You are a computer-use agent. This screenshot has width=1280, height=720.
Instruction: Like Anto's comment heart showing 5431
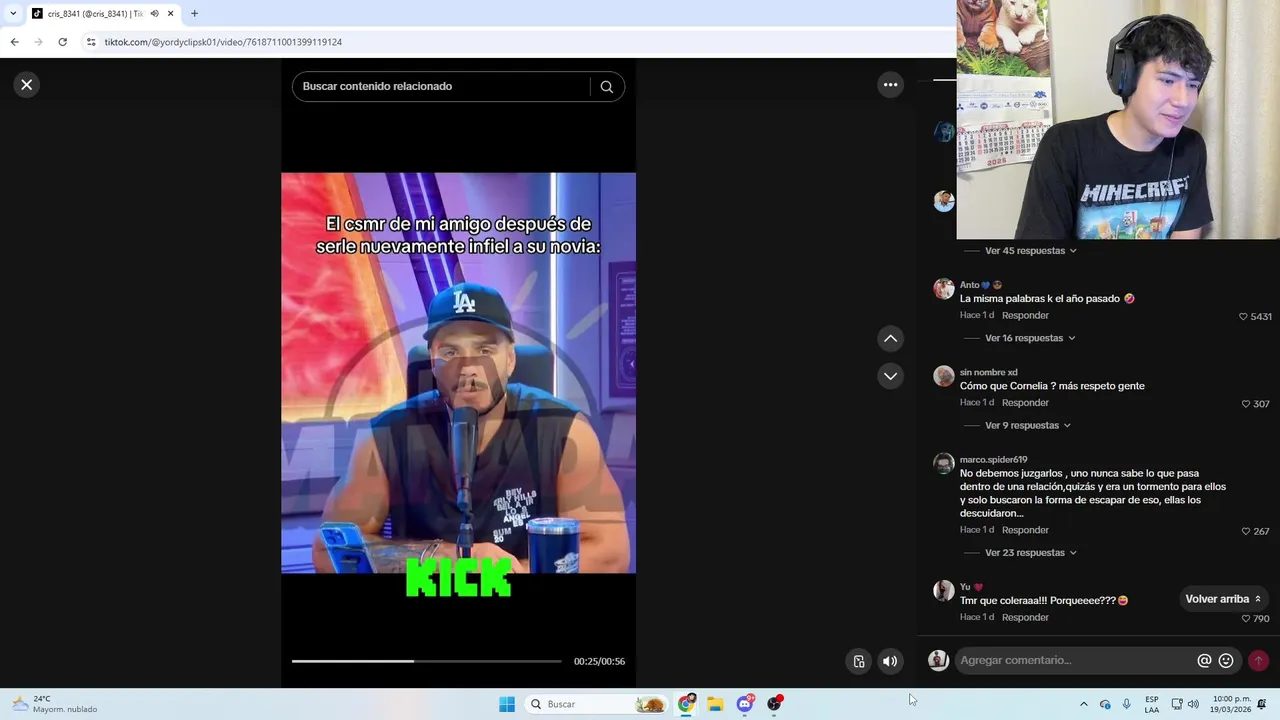pyautogui.click(x=1243, y=316)
